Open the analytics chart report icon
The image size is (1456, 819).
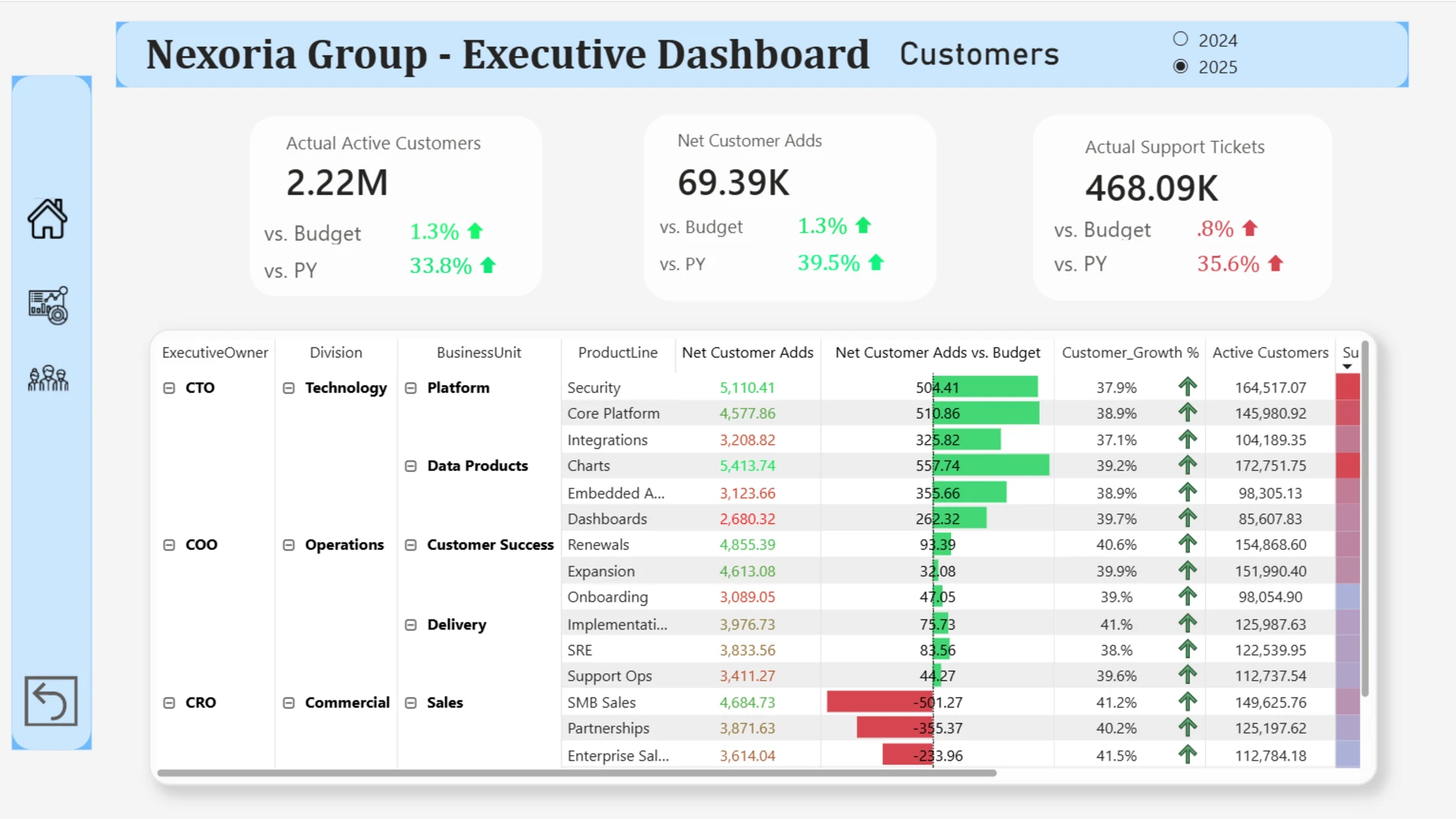point(48,306)
